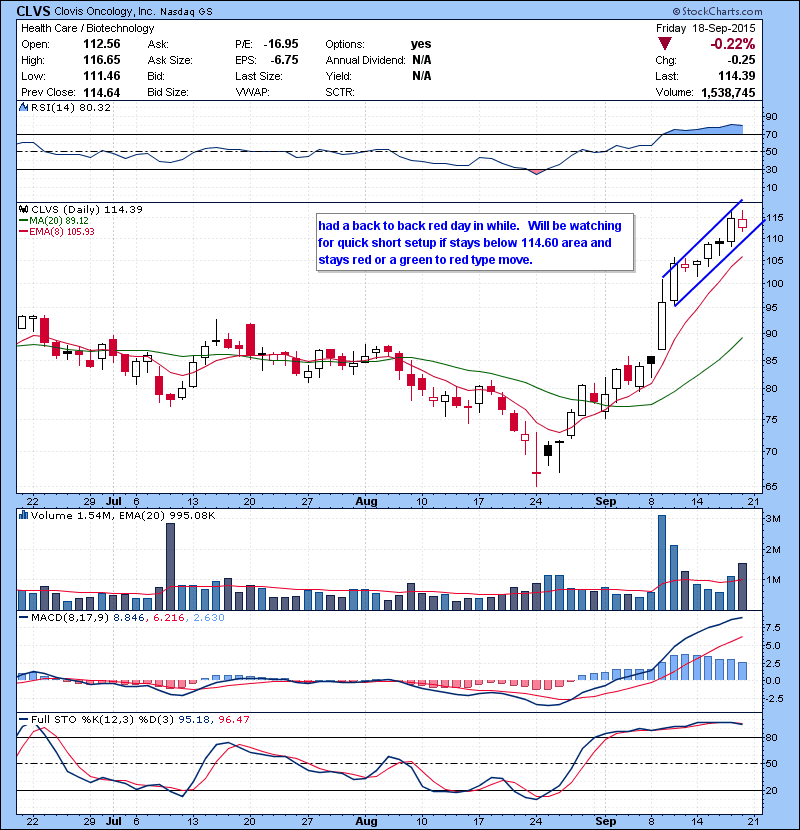Click the 80 level on the Stochastic axis
The height and width of the screenshot is (830, 800).
[772, 738]
